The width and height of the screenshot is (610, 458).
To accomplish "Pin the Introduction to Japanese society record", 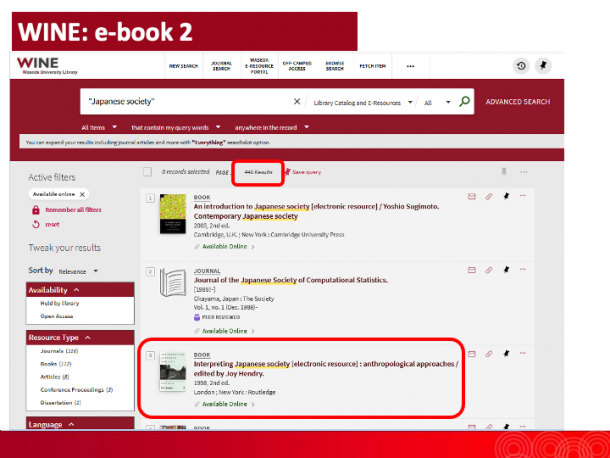I will (x=506, y=196).
